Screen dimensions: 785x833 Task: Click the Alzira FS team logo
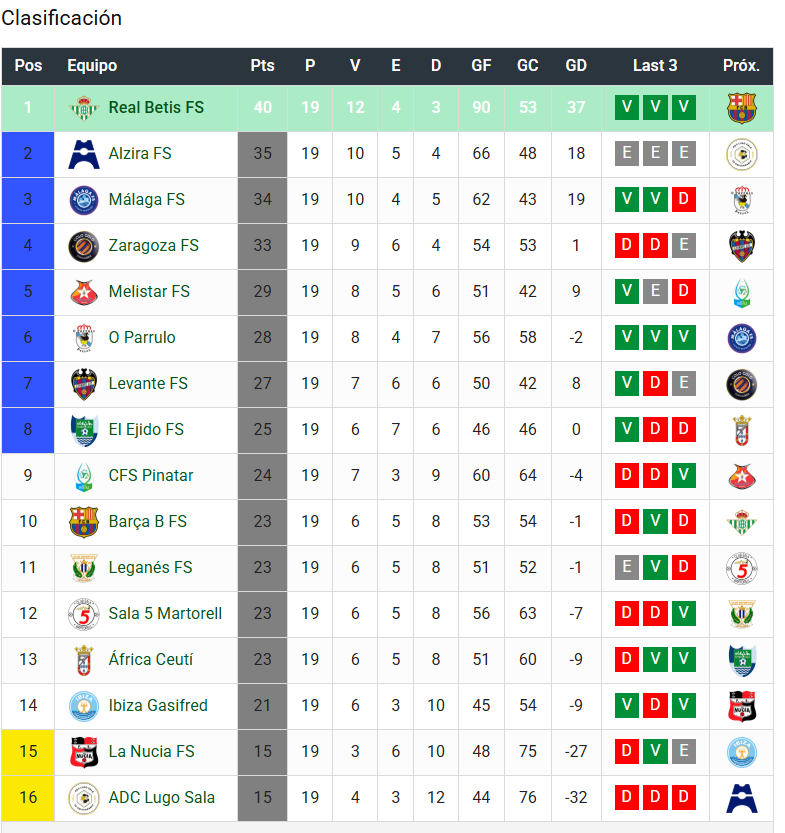tap(84, 154)
